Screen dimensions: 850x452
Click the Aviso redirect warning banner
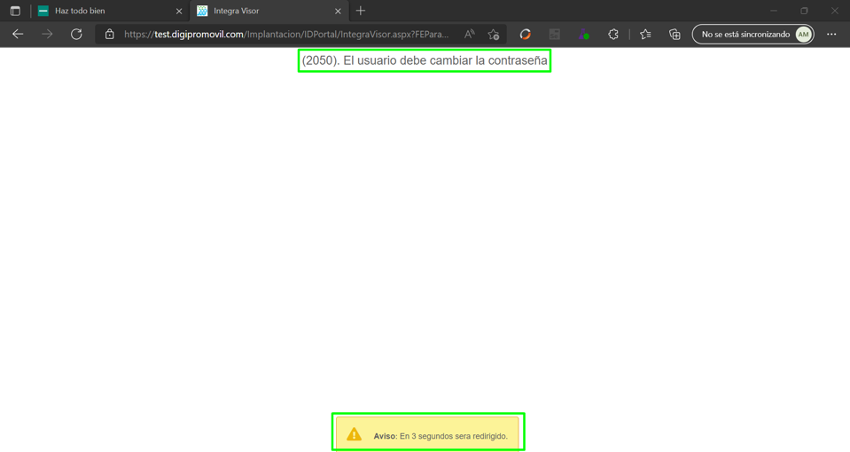pos(428,435)
